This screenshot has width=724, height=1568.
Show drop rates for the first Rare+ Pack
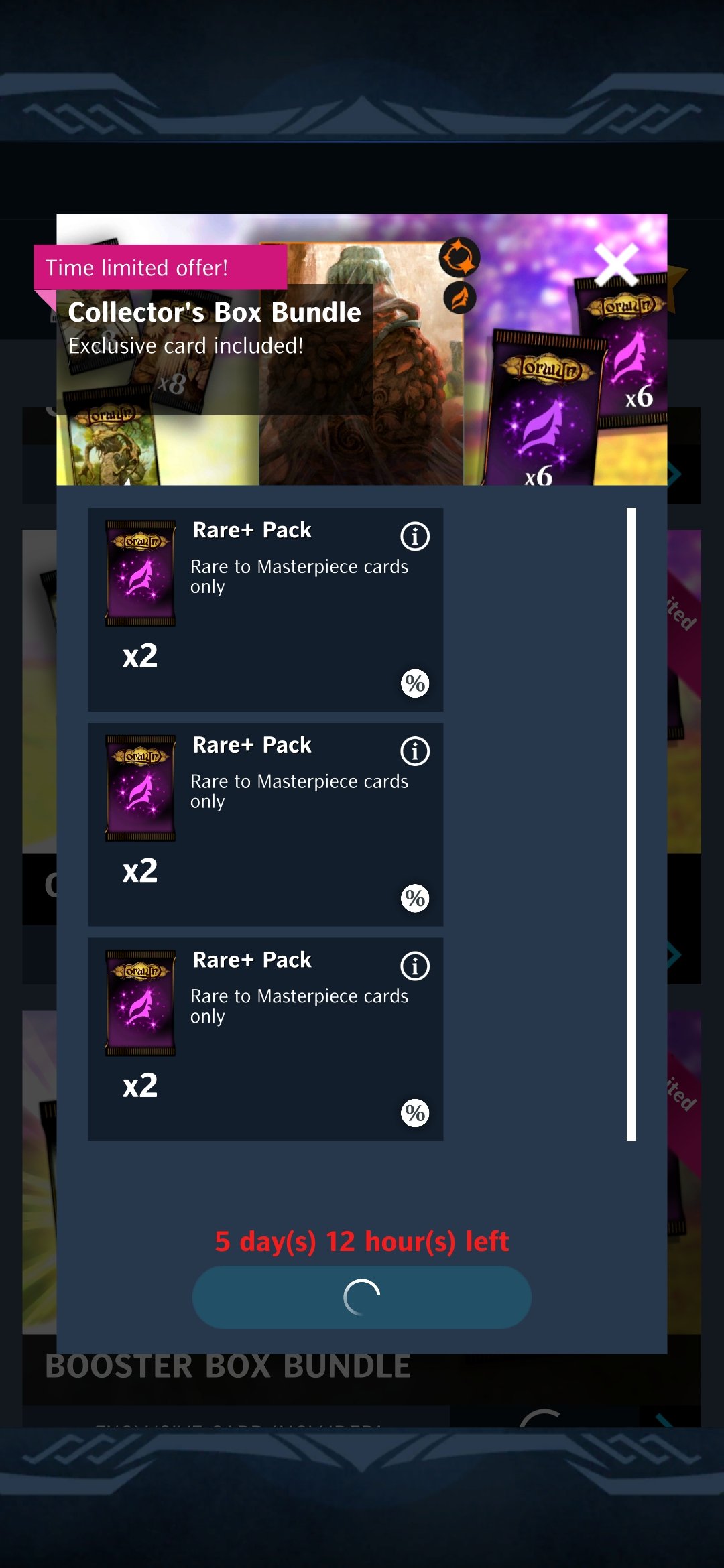pyautogui.click(x=415, y=683)
